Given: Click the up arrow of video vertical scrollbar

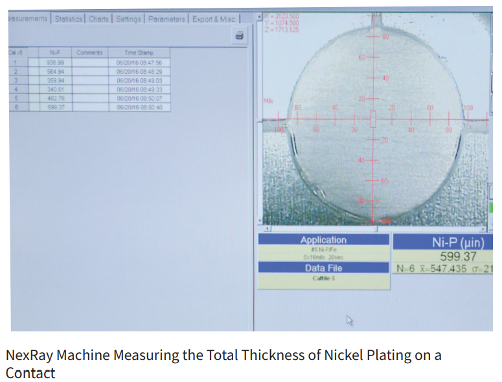Looking at the screenshot, I should 260,16.
